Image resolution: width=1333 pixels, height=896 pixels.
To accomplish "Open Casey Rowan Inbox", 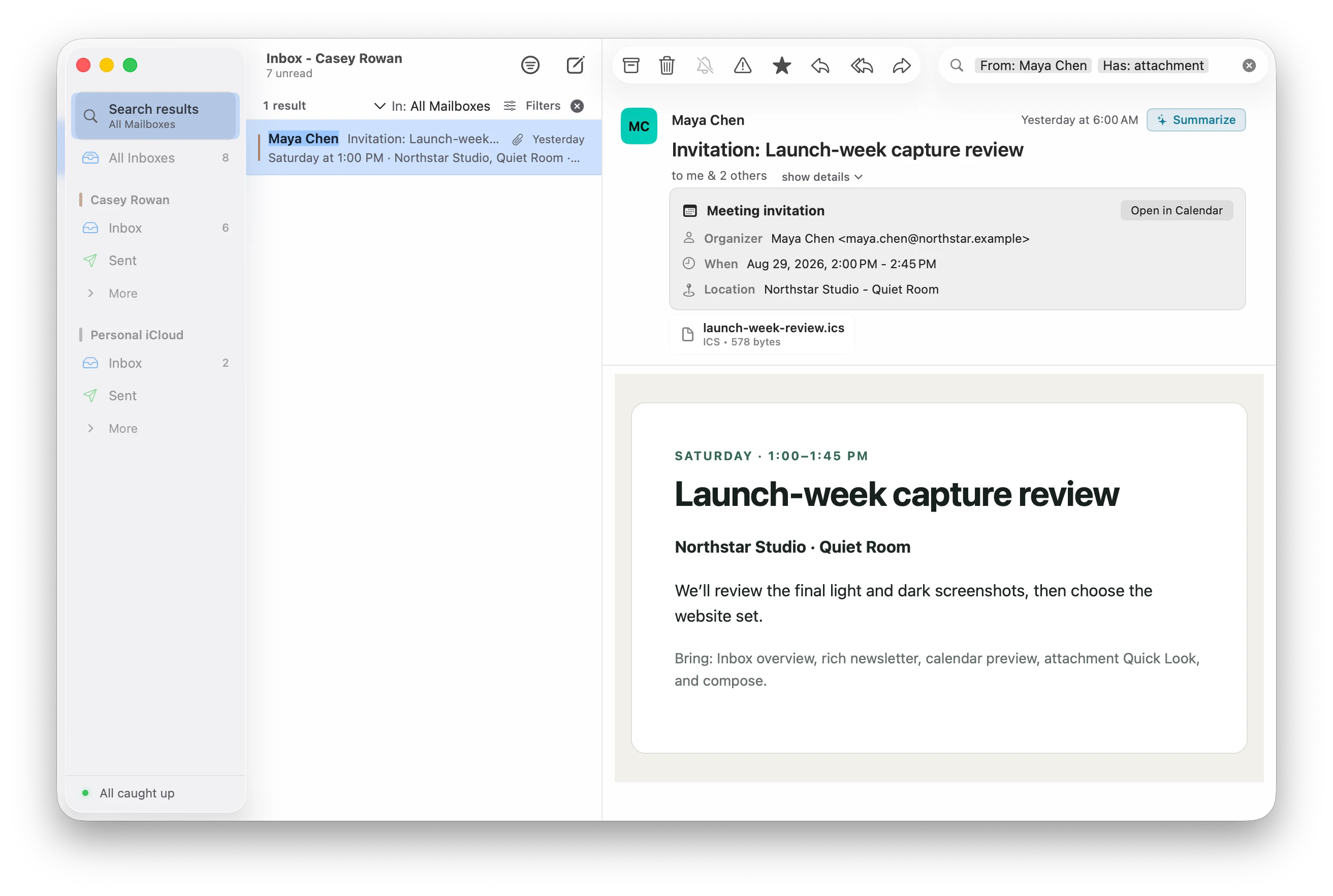I will coord(155,228).
